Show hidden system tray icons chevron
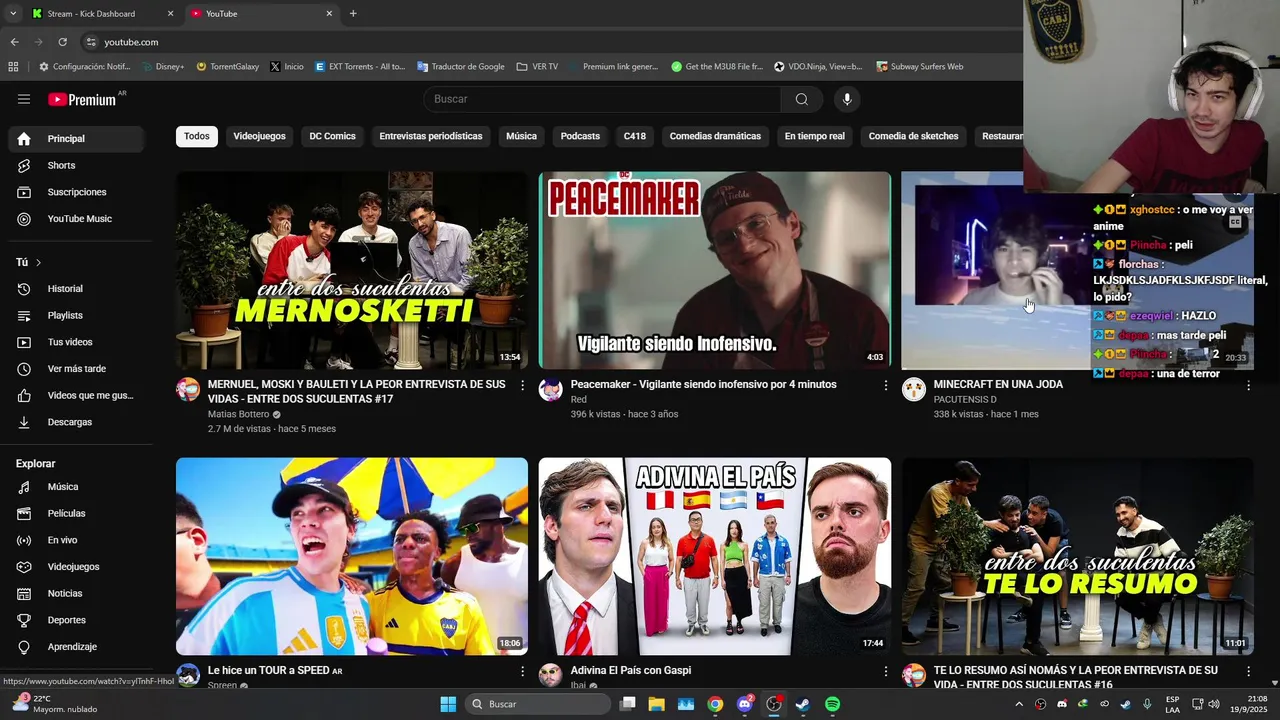 pos(1019,704)
